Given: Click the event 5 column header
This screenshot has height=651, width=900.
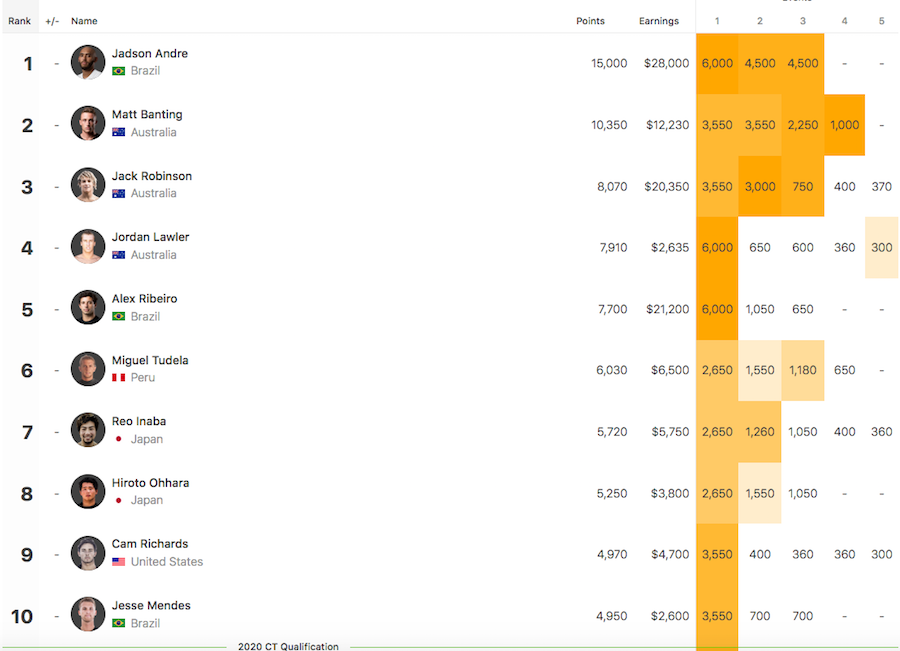Looking at the screenshot, I should coord(882,21).
